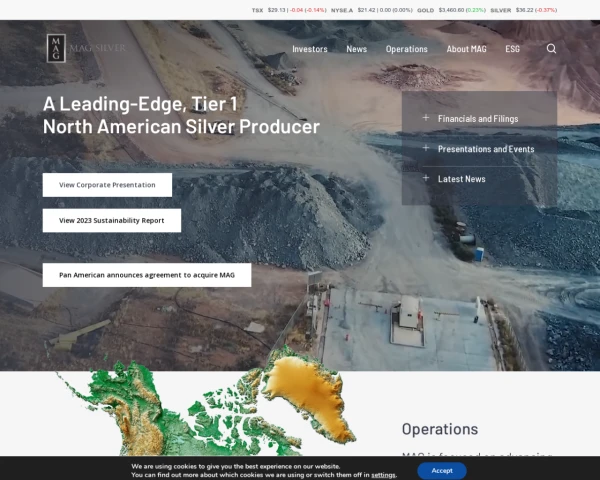Image resolution: width=600 pixels, height=480 pixels.
Task: Expand Financials and Filings plus icon
Action: point(426,118)
